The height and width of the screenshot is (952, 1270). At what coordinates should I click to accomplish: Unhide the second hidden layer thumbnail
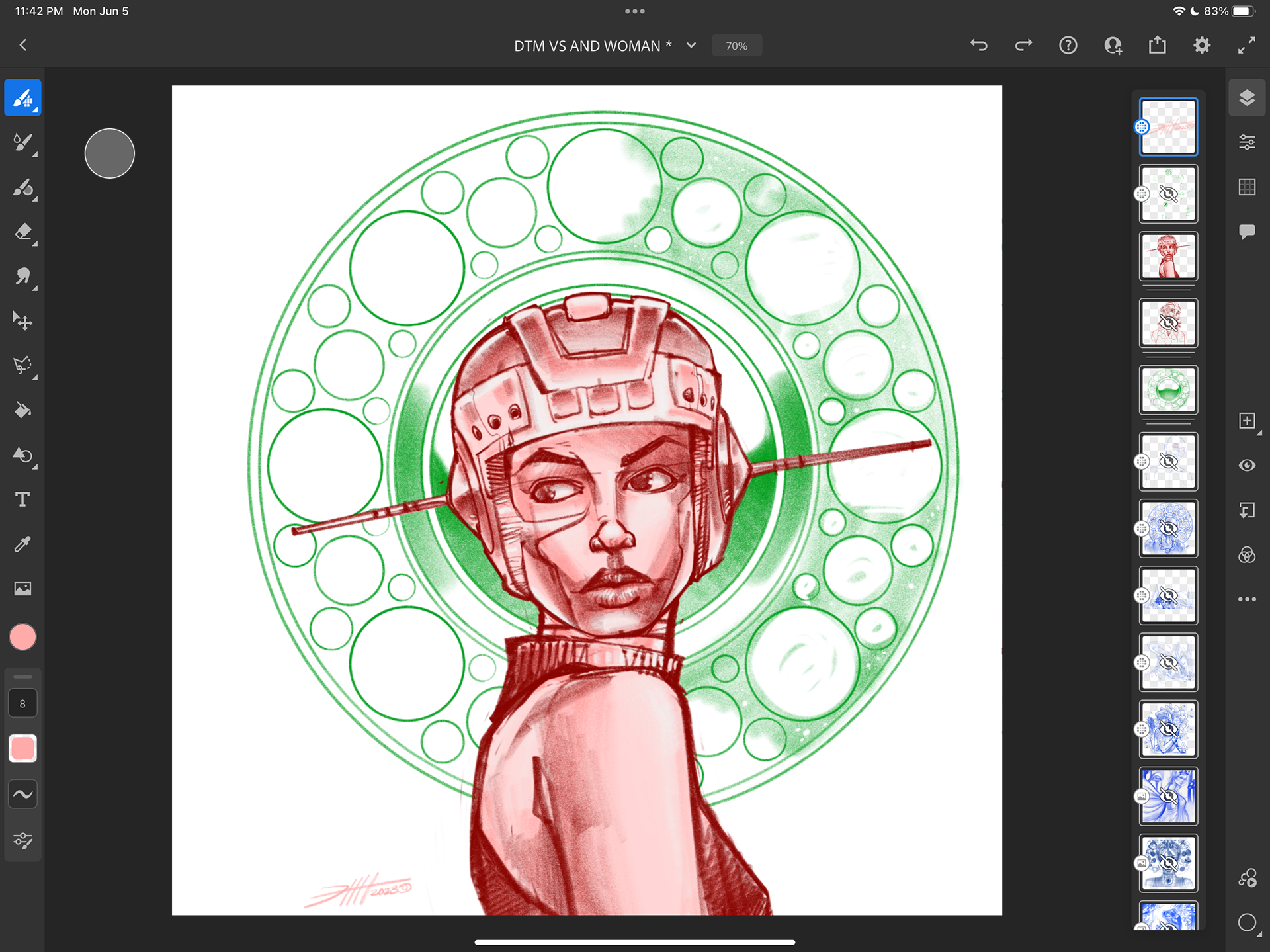click(x=1168, y=194)
